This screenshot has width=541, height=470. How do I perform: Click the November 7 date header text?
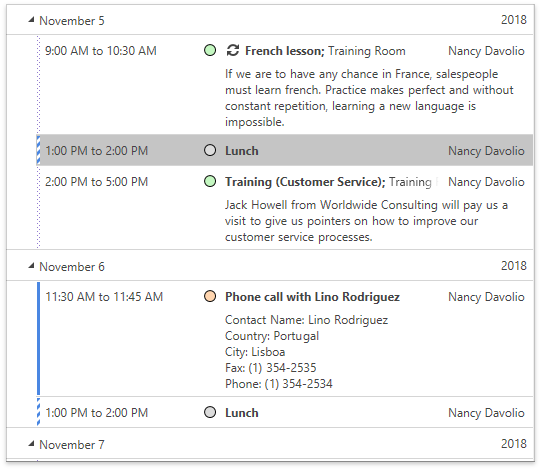72,445
